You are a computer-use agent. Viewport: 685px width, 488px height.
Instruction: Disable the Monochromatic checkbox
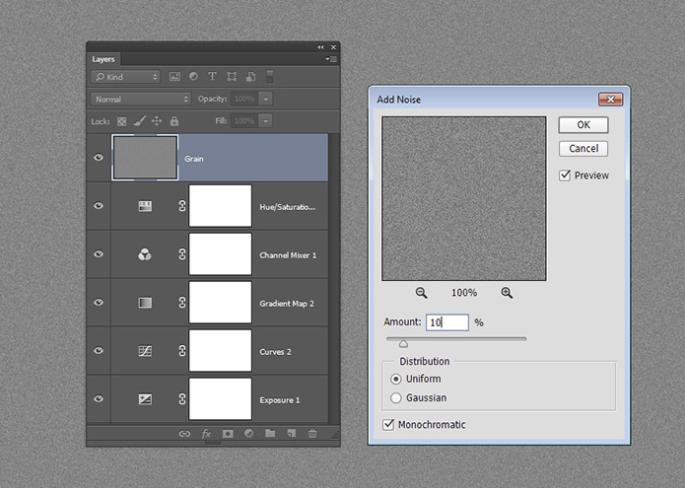tap(389, 425)
